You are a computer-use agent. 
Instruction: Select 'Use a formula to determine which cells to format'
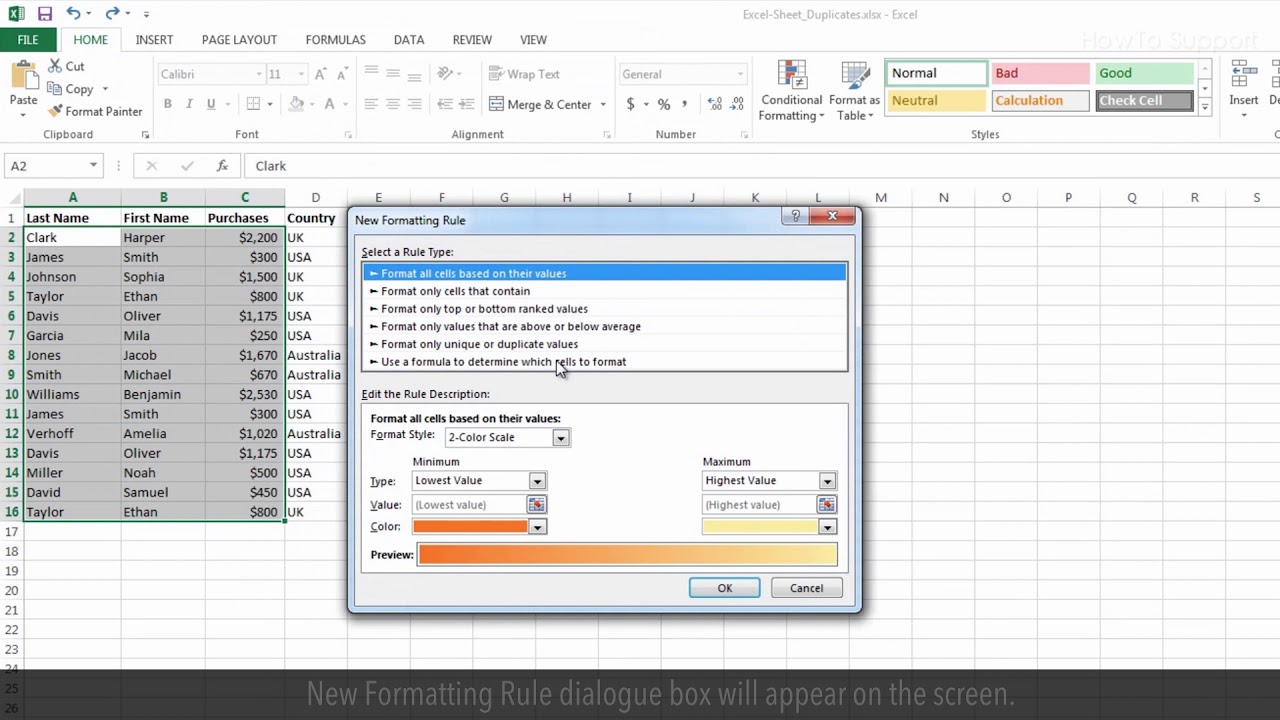pos(604,362)
